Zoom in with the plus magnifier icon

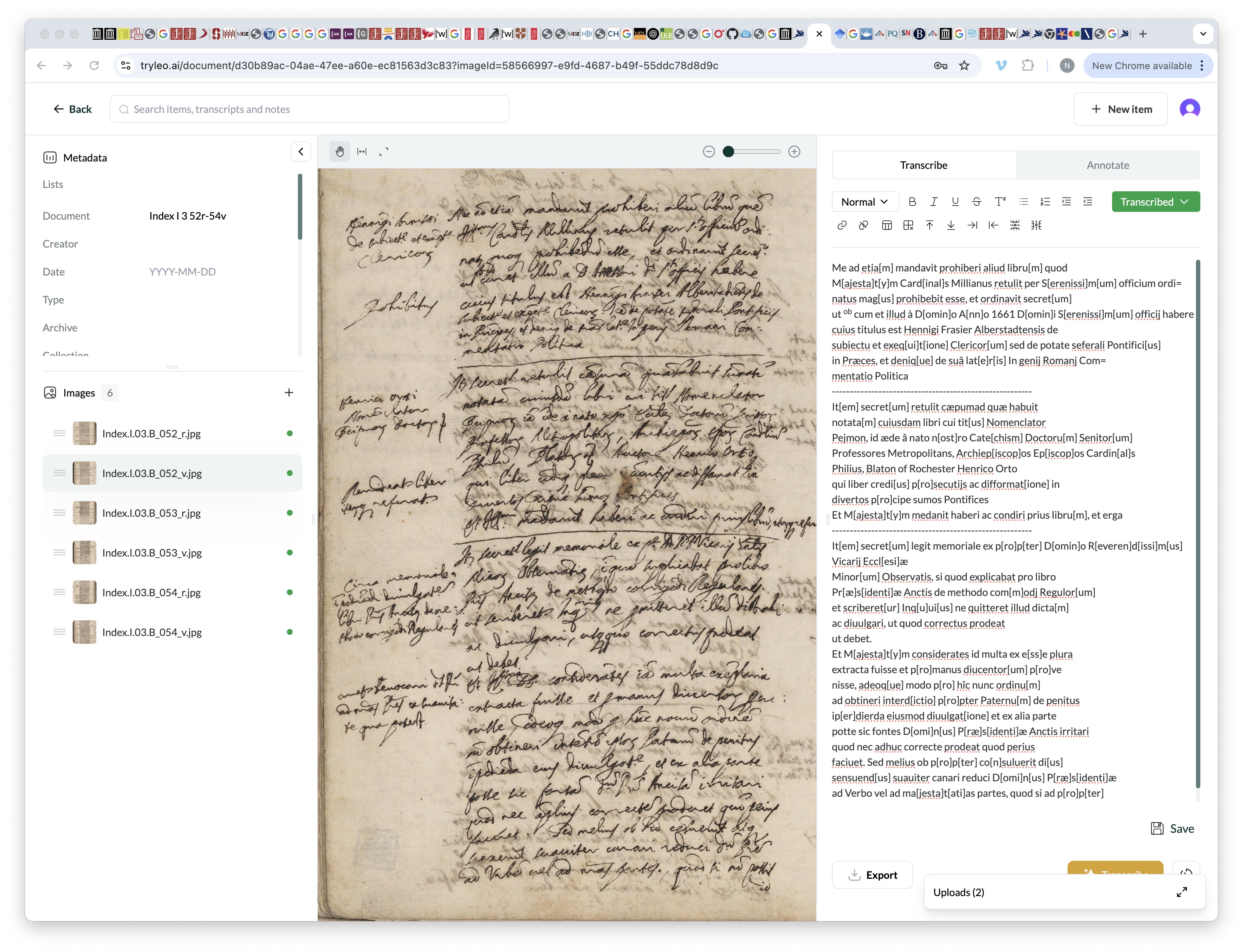tap(794, 151)
